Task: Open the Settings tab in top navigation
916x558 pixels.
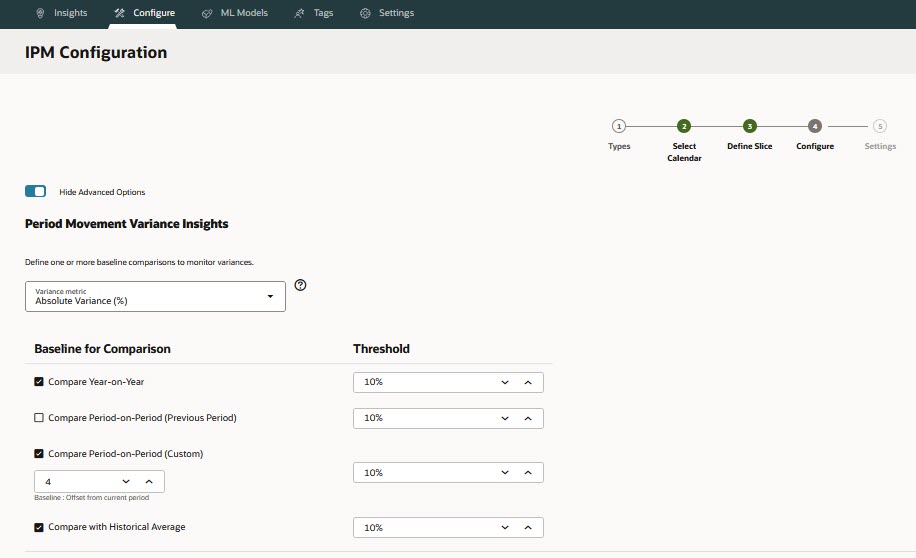Action: pyautogui.click(x=396, y=13)
